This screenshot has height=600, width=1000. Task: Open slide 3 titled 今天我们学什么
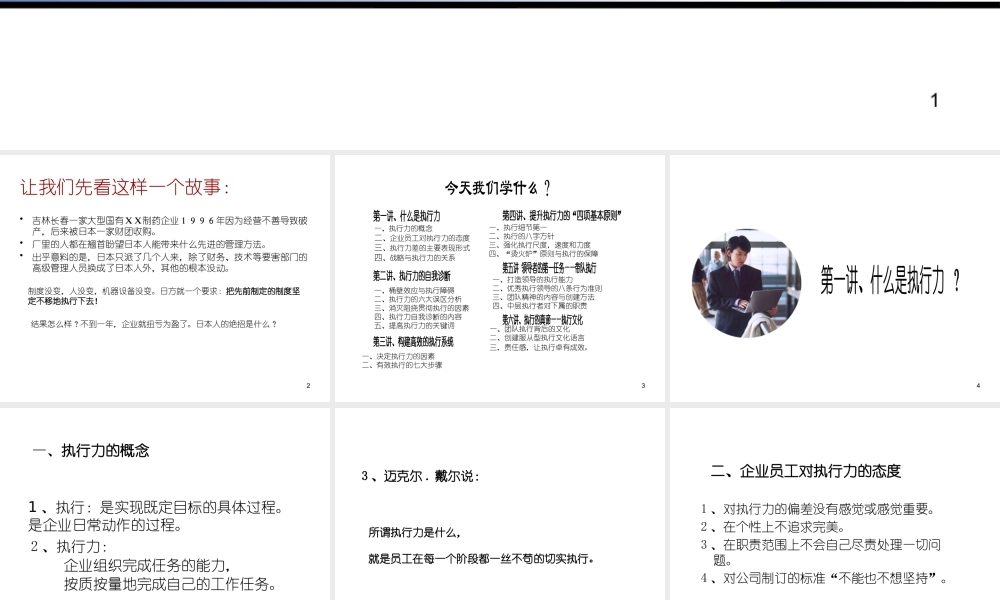499,279
